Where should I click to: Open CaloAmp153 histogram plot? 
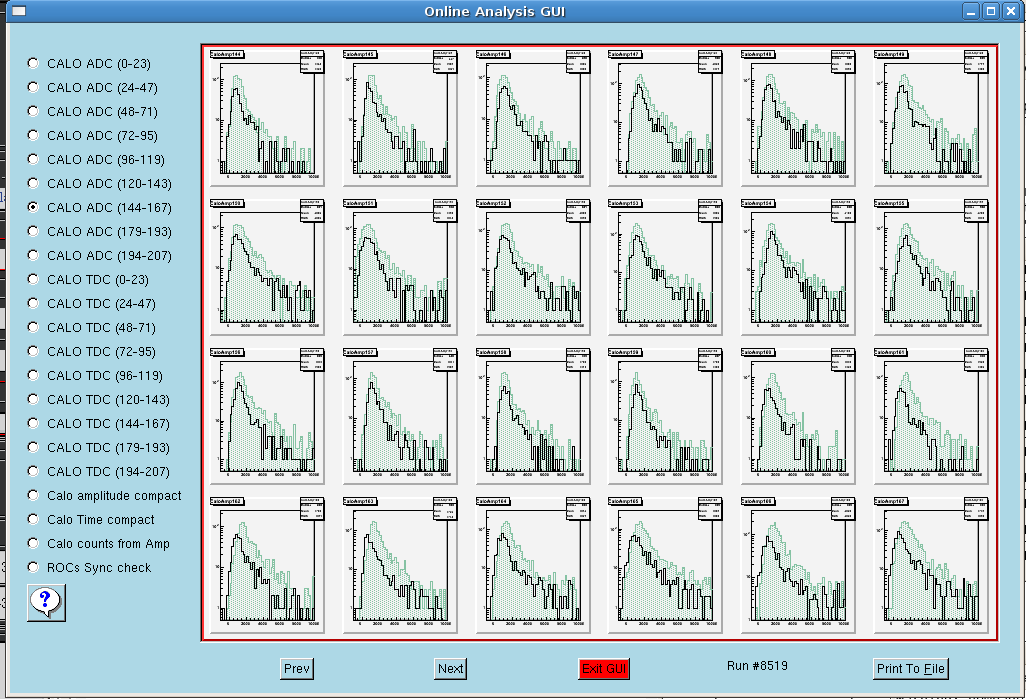(x=665, y=267)
